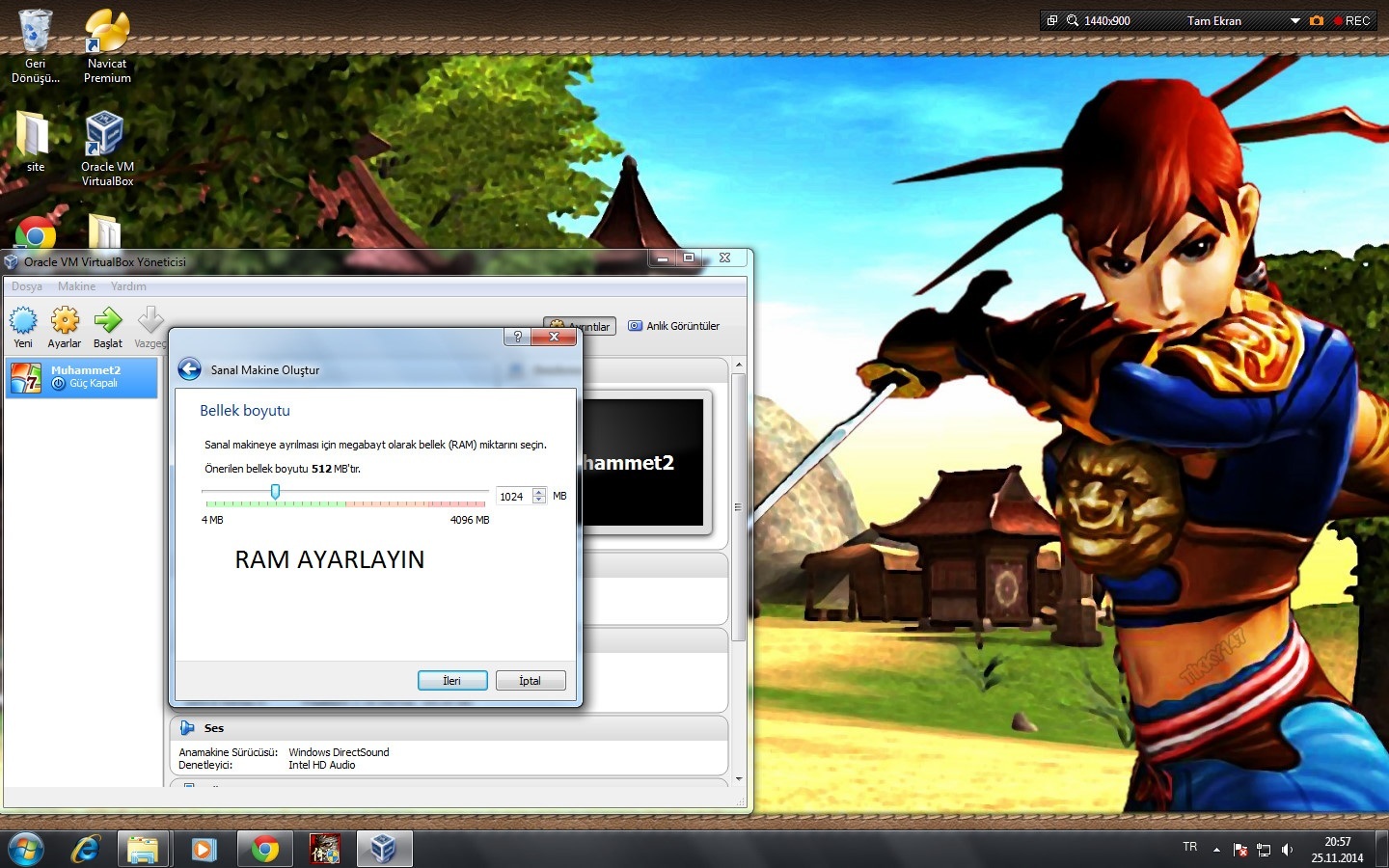
Task: Click the recorder window-select icon
Action: tap(1052, 20)
